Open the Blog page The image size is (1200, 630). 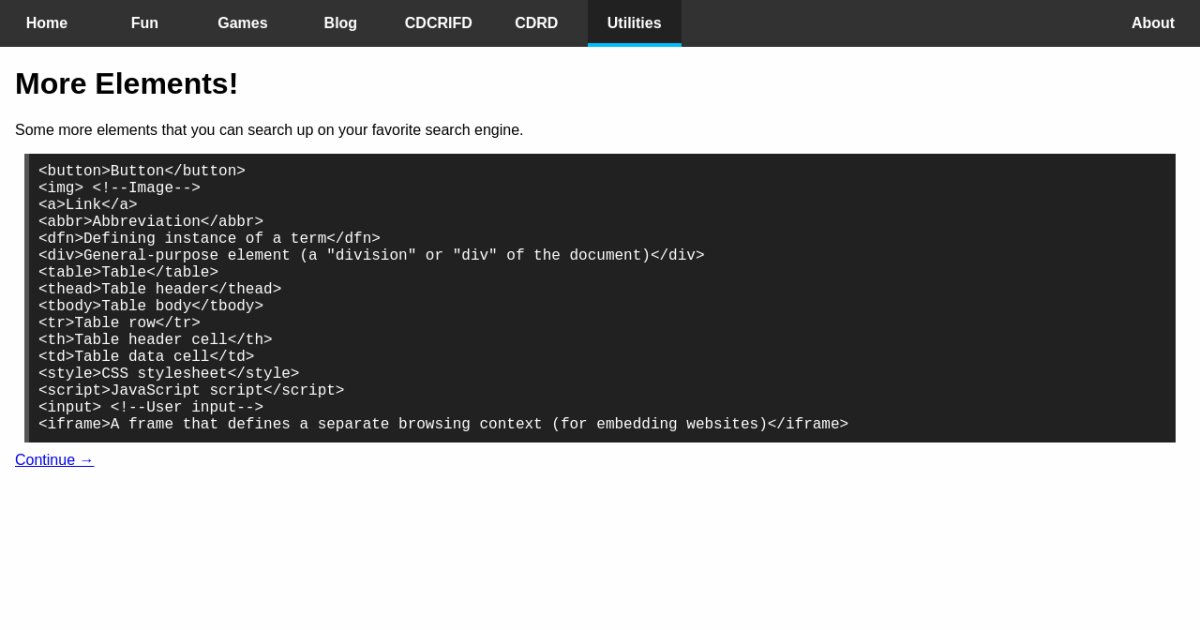coord(340,23)
